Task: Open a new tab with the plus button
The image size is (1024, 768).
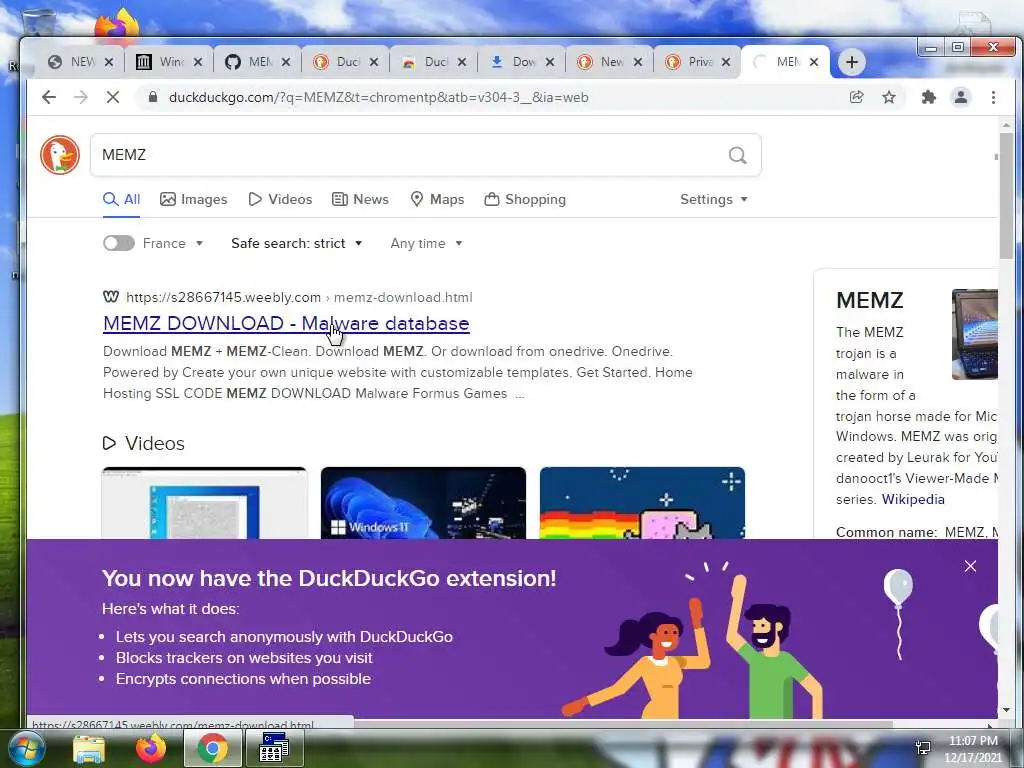Action: click(852, 62)
